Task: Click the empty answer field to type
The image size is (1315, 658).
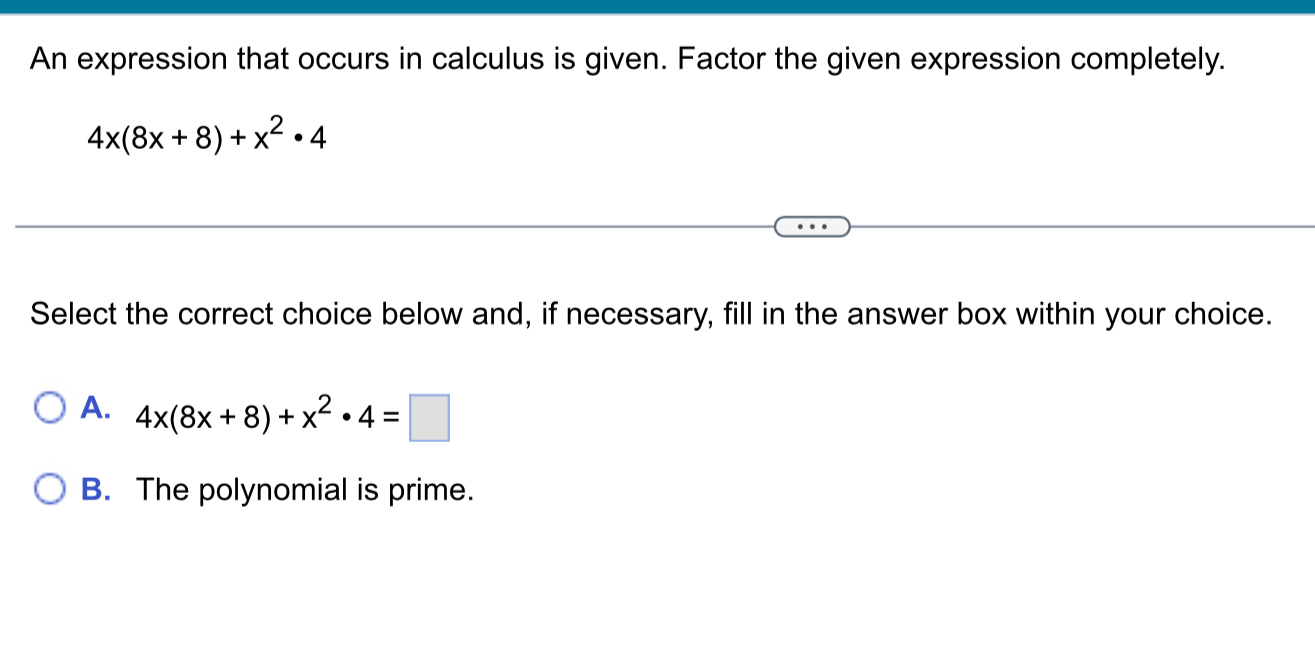Action: coord(430,418)
